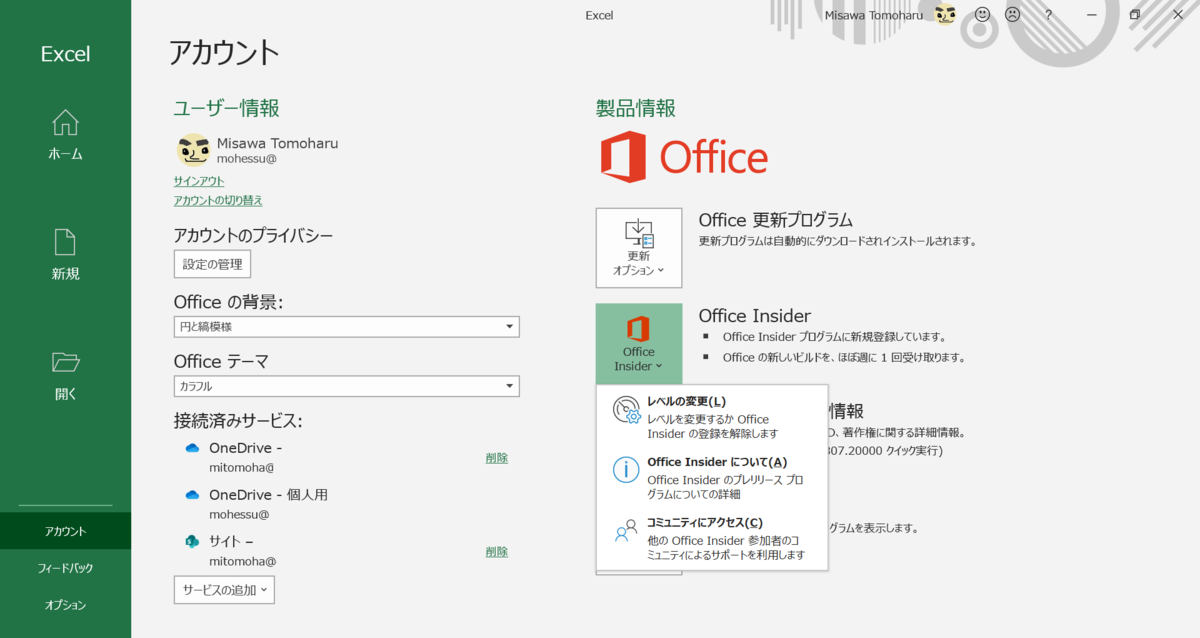The image size is (1200, 638).
Task: Click the SharePoint サイト icon
Action: coord(192,541)
